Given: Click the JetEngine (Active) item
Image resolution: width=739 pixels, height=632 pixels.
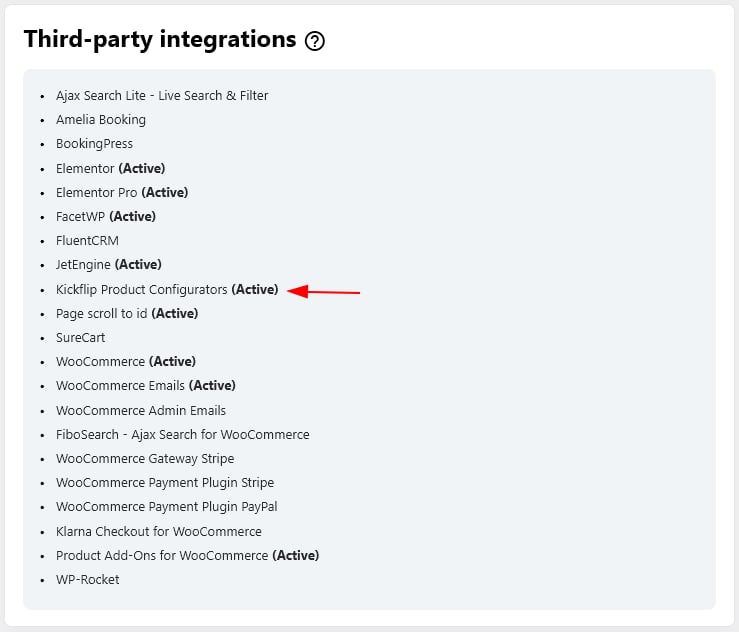Looking at the screenshot, I should 108,265.
